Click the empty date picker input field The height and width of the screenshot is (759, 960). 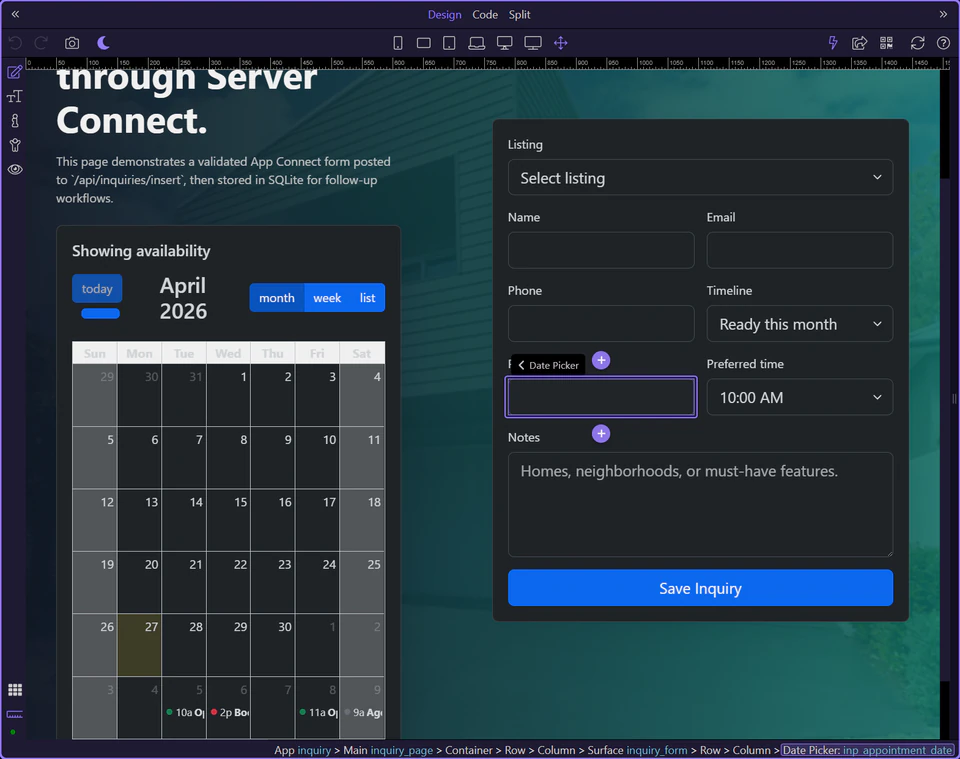click(600, 397)
